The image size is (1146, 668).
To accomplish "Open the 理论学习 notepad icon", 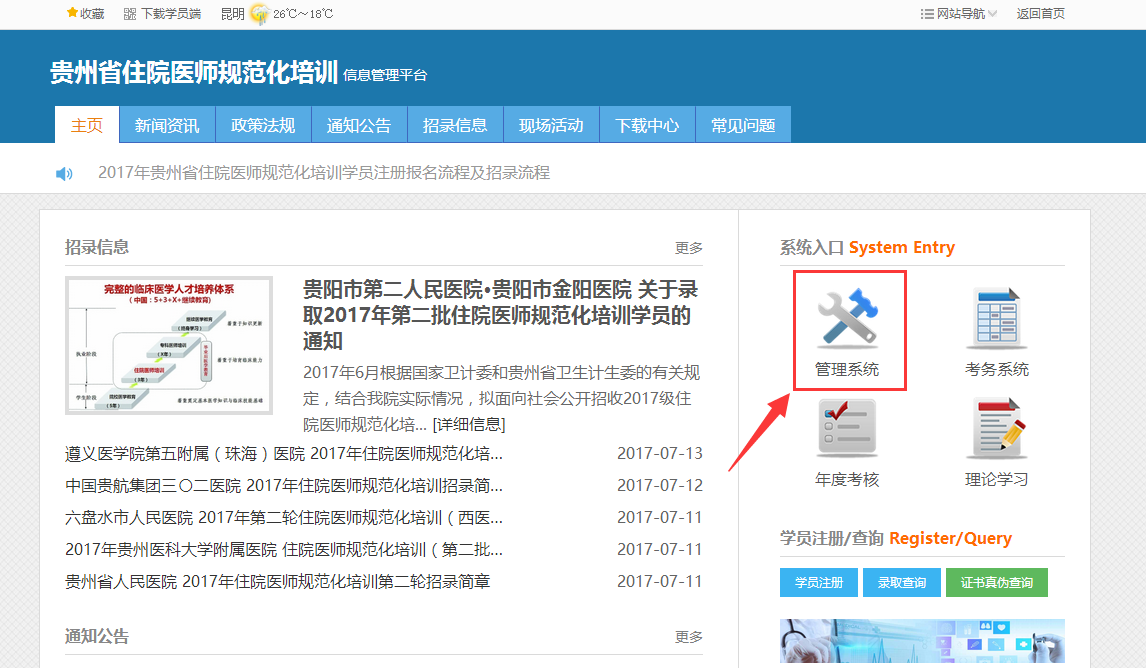I will pyautogui.click(x=996, y=428).
